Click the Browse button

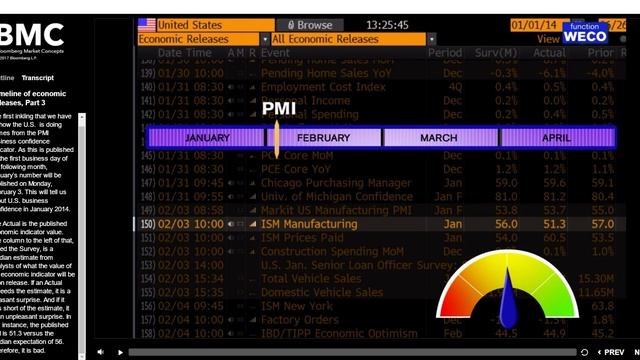click(x=310, y=25)
